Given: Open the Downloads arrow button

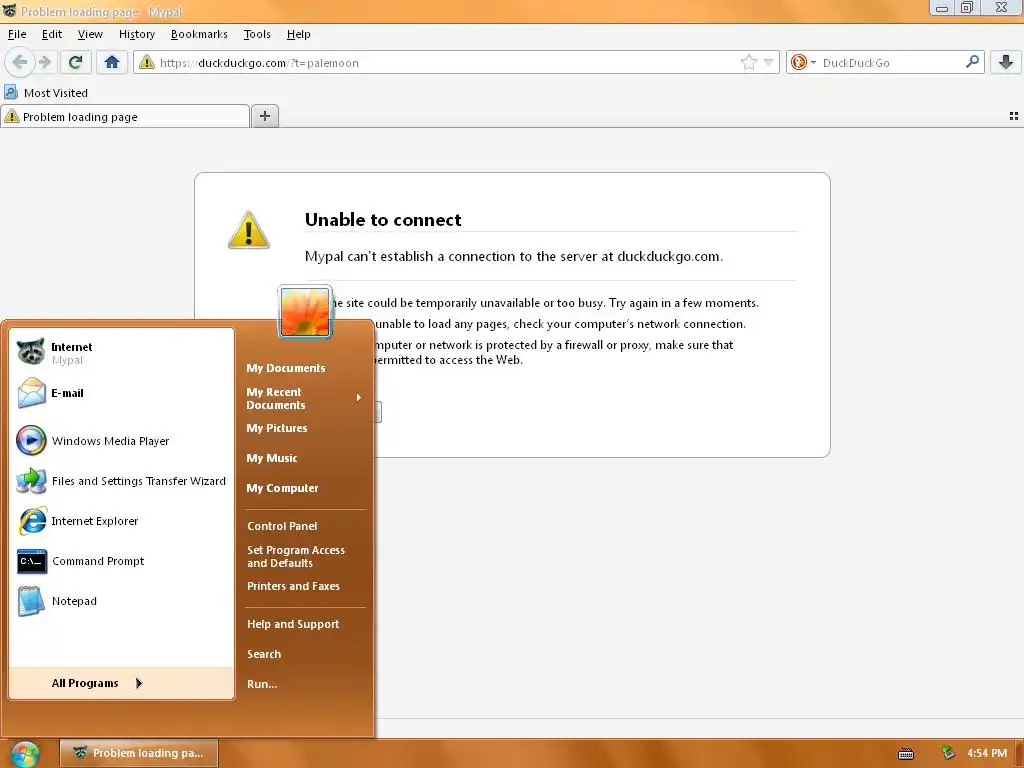Looking at the screenshot, I should click(x=1006, y=62).
